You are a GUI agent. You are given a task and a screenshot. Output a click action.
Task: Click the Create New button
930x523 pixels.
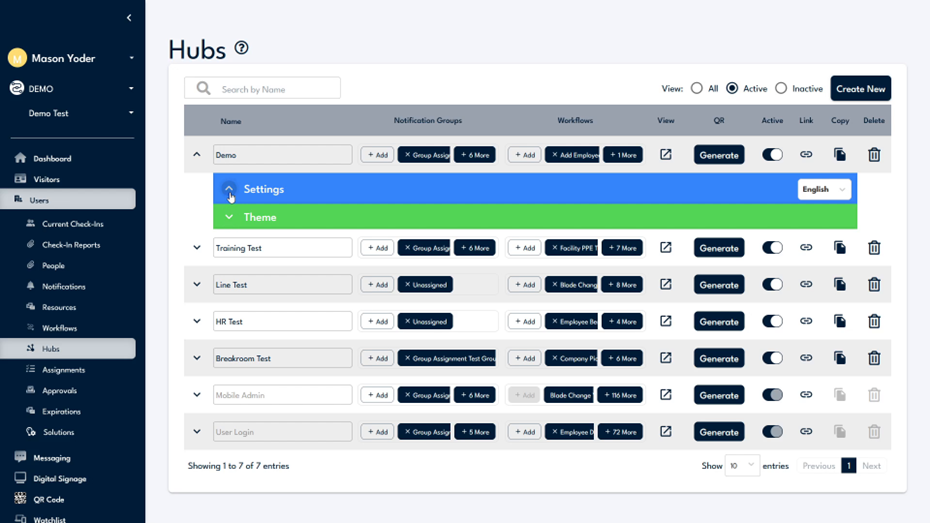(x=860, y=89)
